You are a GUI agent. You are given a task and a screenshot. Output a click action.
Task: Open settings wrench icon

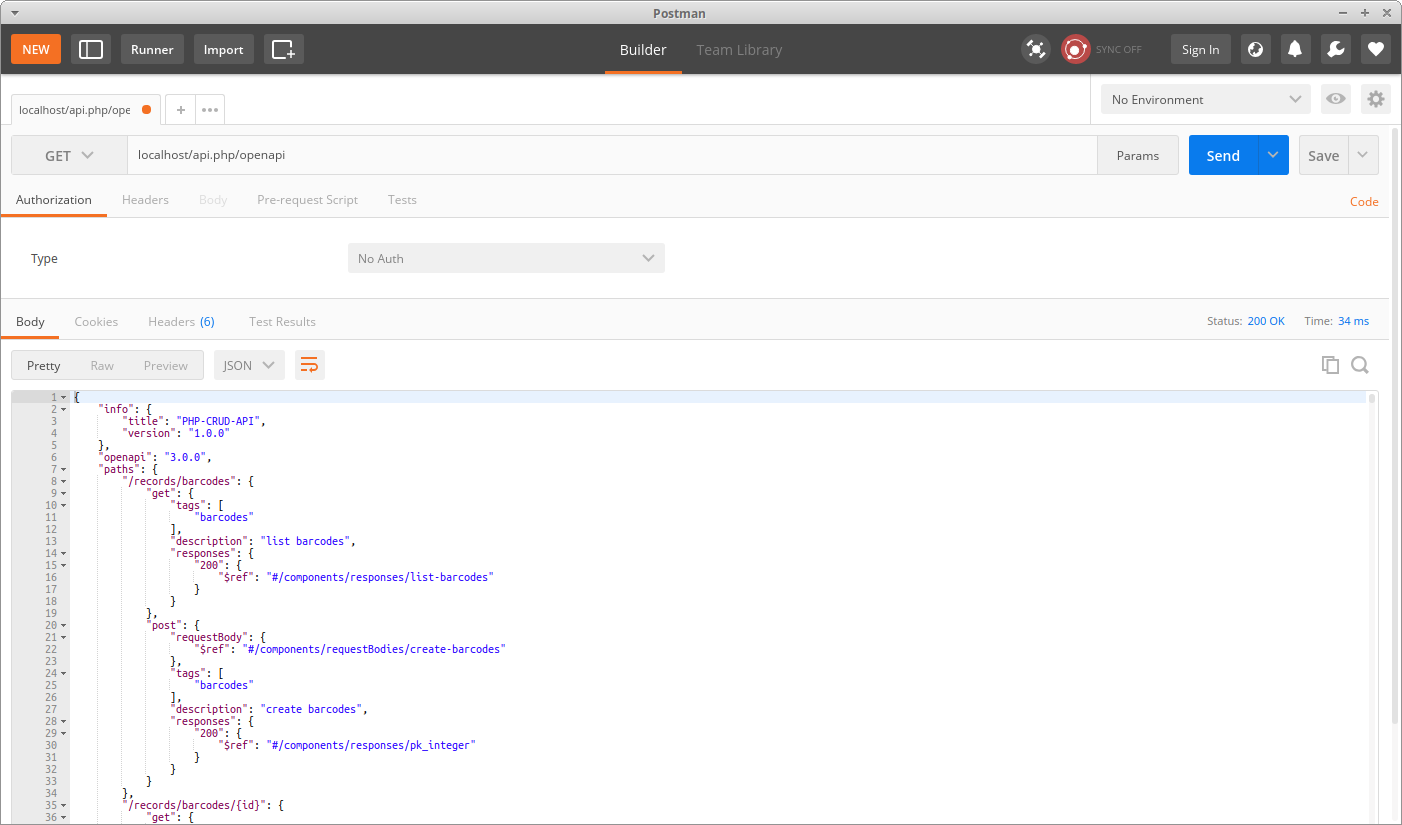[1336, 49]
